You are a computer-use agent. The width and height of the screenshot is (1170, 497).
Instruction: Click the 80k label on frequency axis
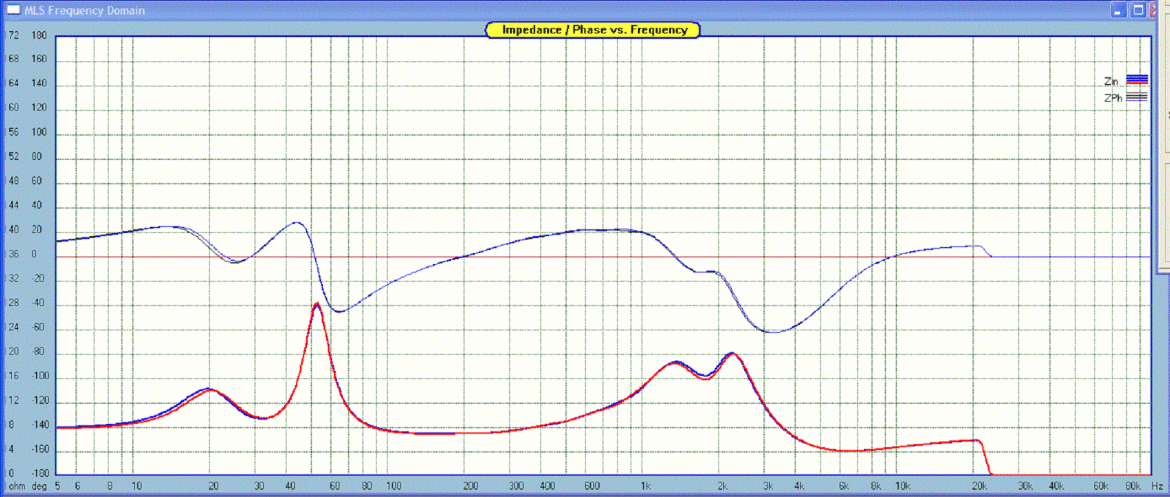[1132, 485]
